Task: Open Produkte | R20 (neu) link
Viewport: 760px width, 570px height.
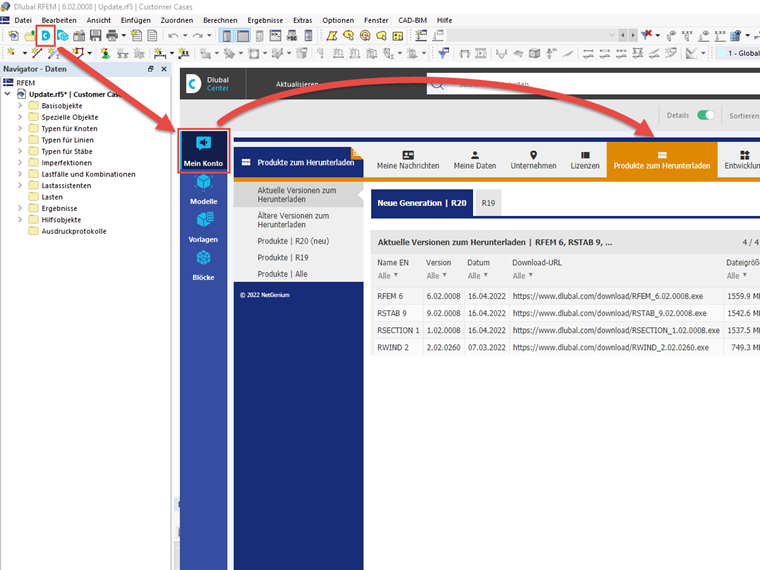Action: 293,241
